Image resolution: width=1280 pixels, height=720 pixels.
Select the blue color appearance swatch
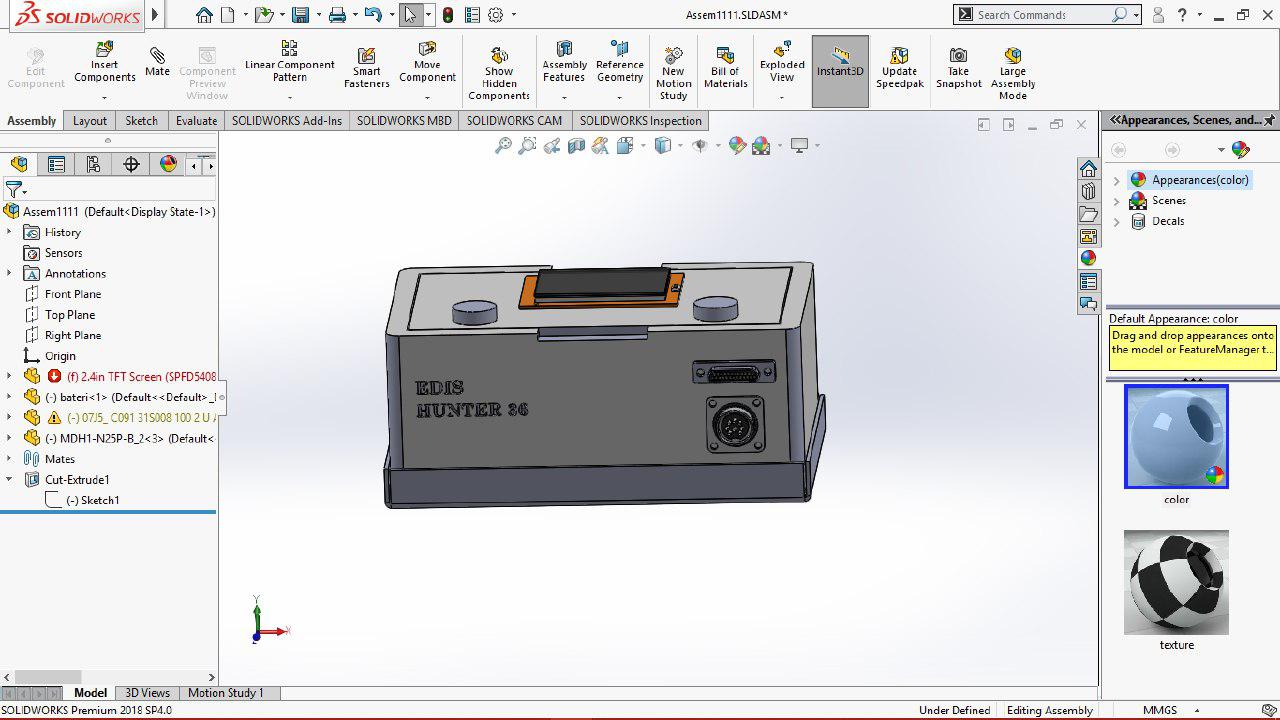pos(1176,437)
